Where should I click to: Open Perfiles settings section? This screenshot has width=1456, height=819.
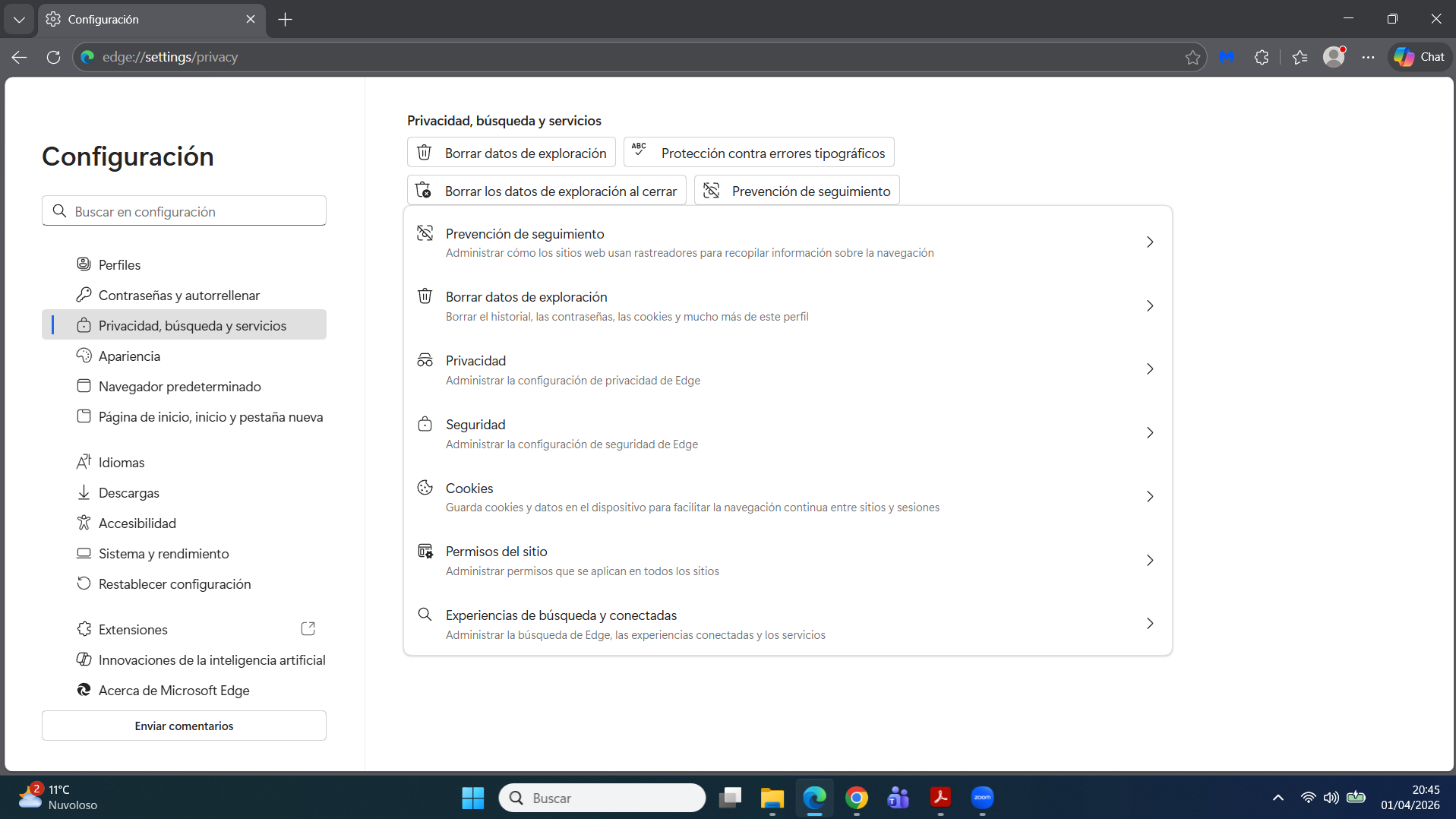coord(184,264)
